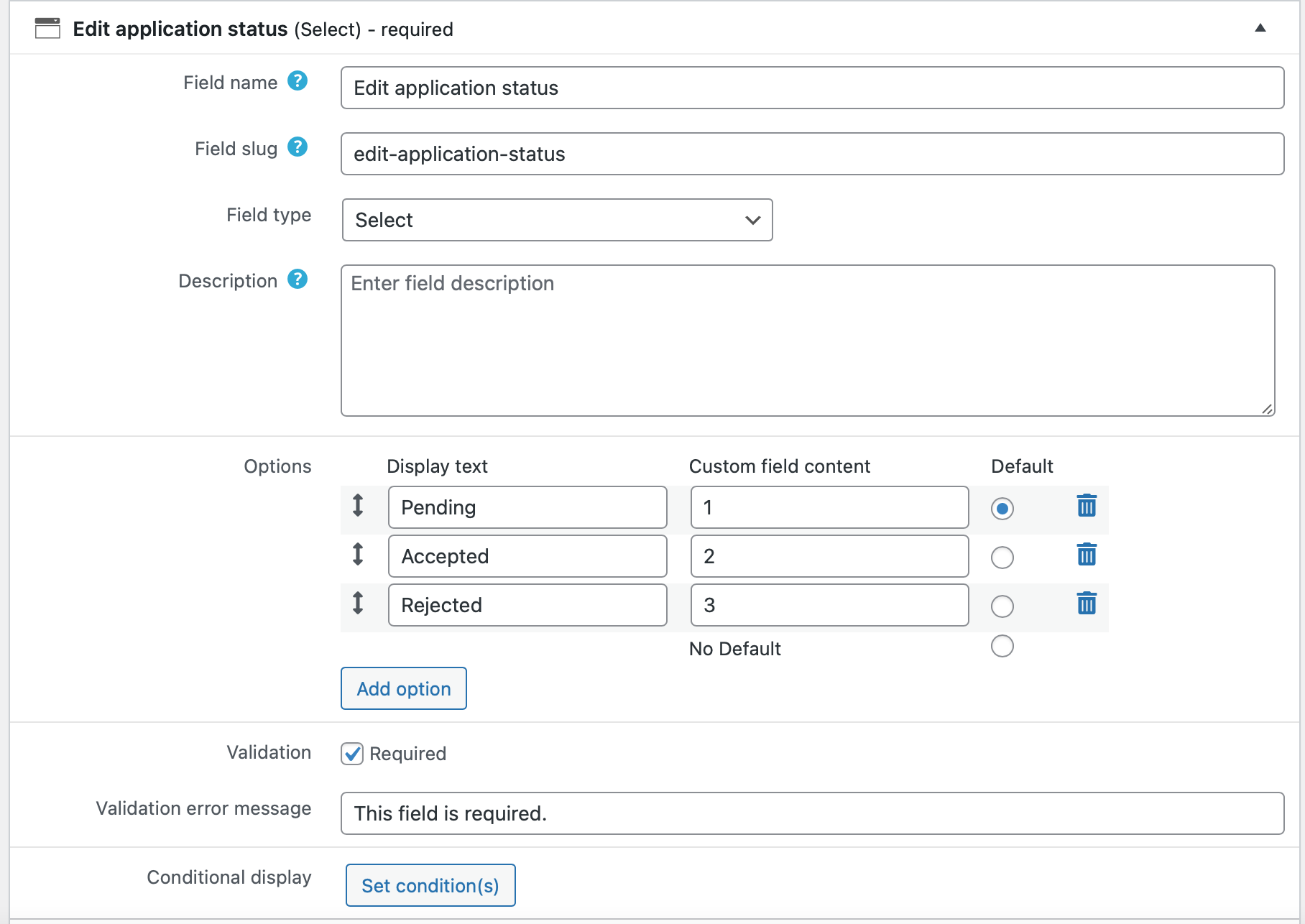1305x924 pixels.
Task: Set Rejected as the default option
Action: click(x=1002, y=606)
